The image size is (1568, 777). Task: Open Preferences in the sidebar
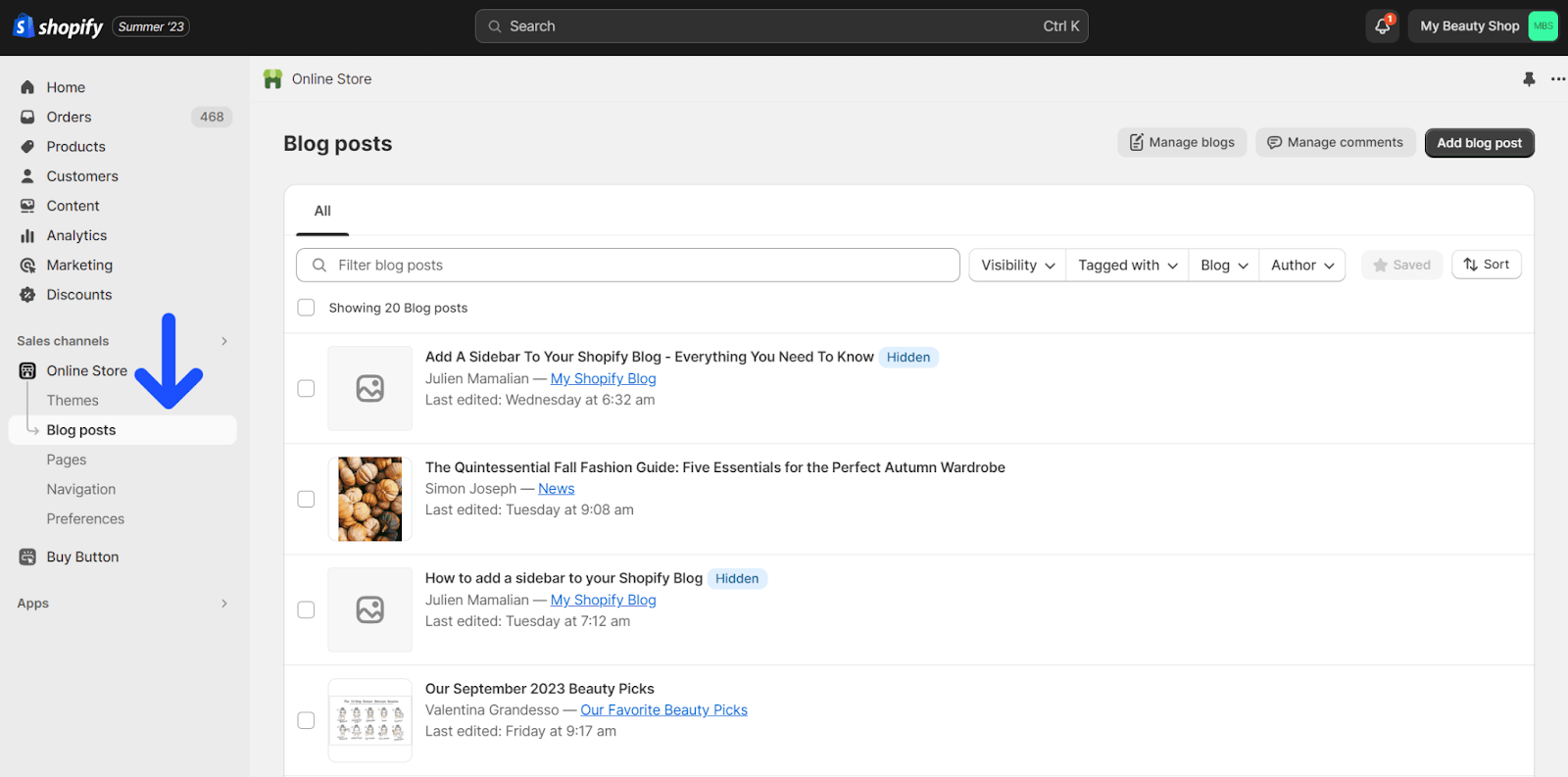point(85,518)
